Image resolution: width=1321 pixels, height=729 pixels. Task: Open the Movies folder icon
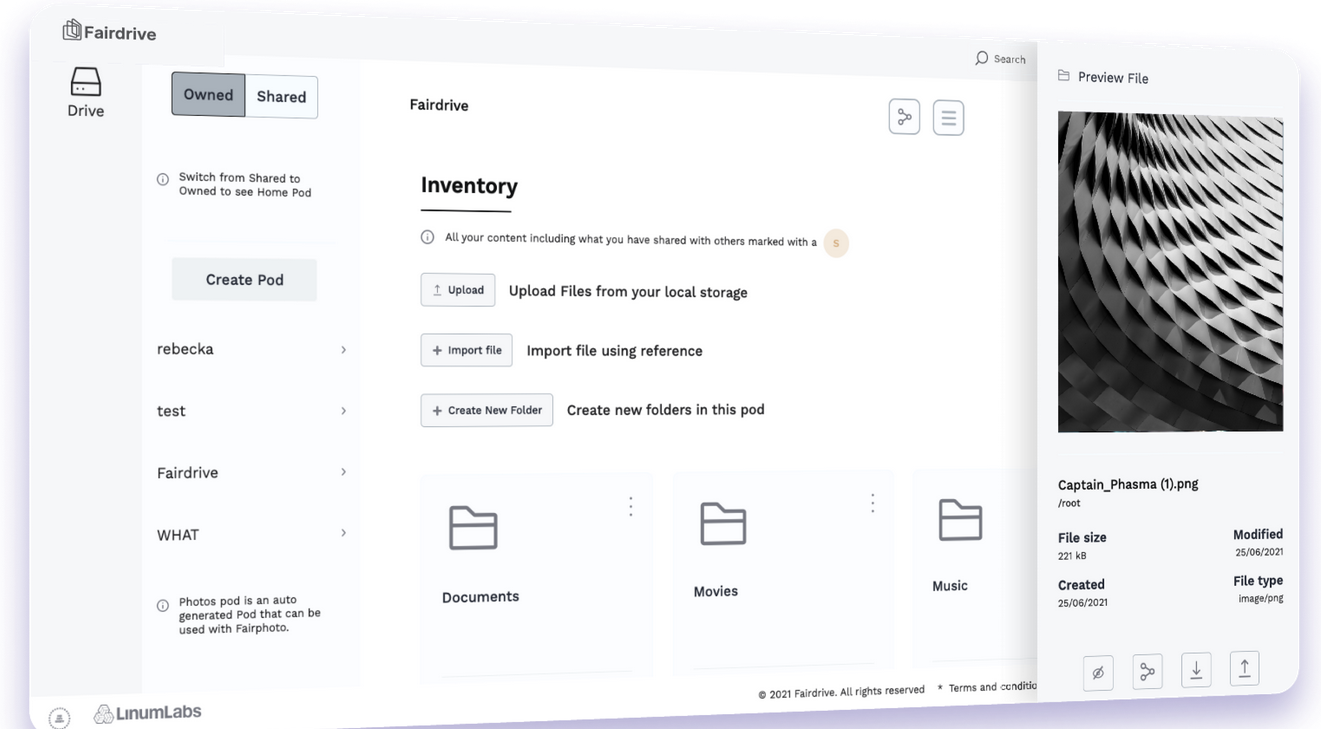[x=723, y=524]
